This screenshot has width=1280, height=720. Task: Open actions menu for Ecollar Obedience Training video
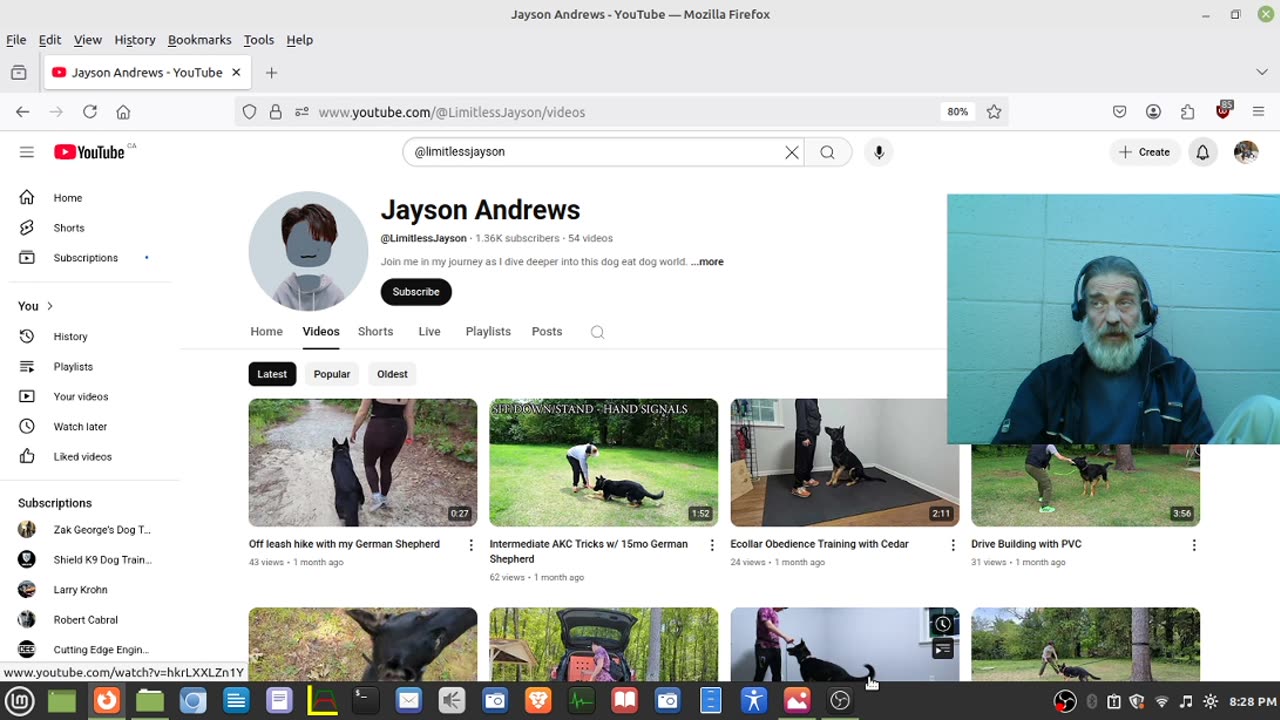[953, 545]
